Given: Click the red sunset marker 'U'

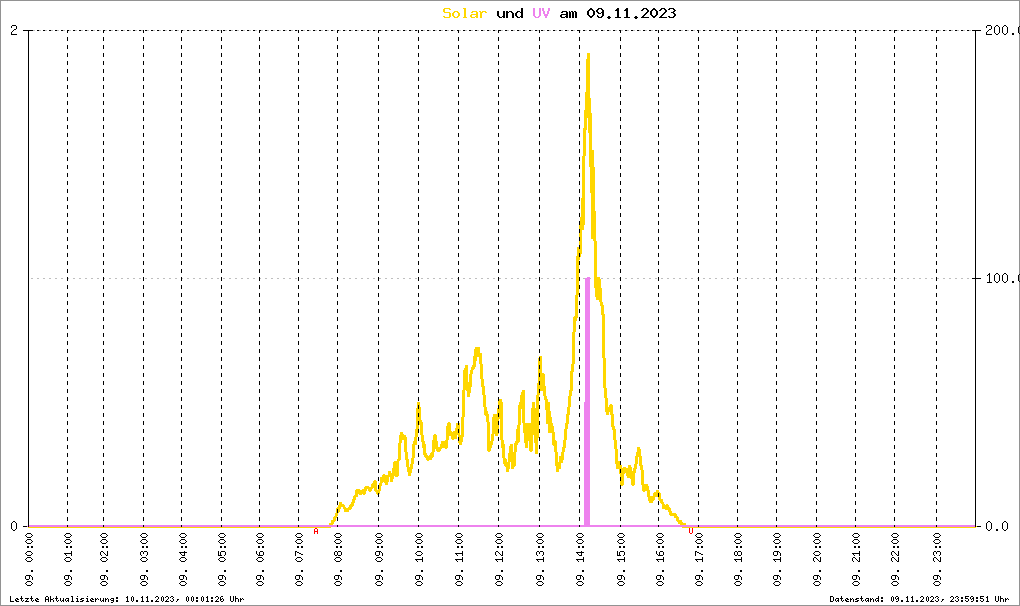Looking at the screenshot, I should [691, 531].
